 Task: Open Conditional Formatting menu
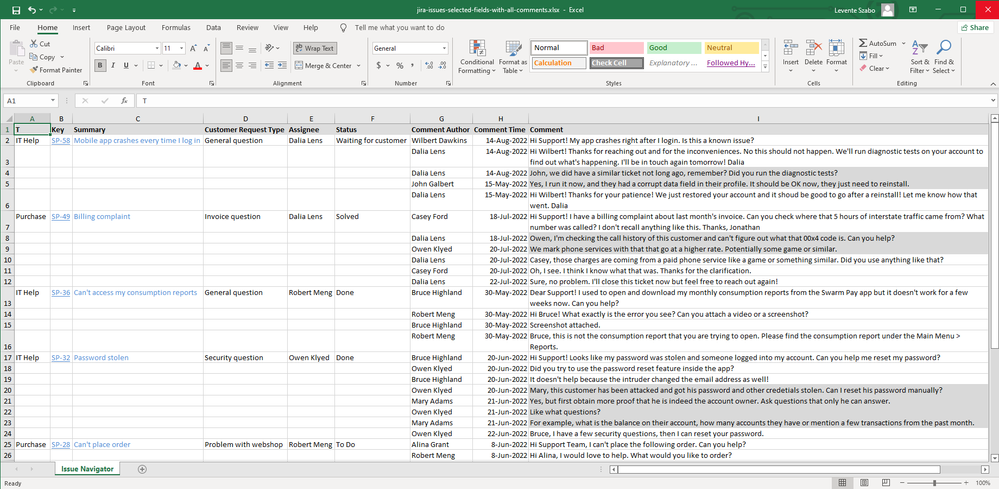click(476, 57)
